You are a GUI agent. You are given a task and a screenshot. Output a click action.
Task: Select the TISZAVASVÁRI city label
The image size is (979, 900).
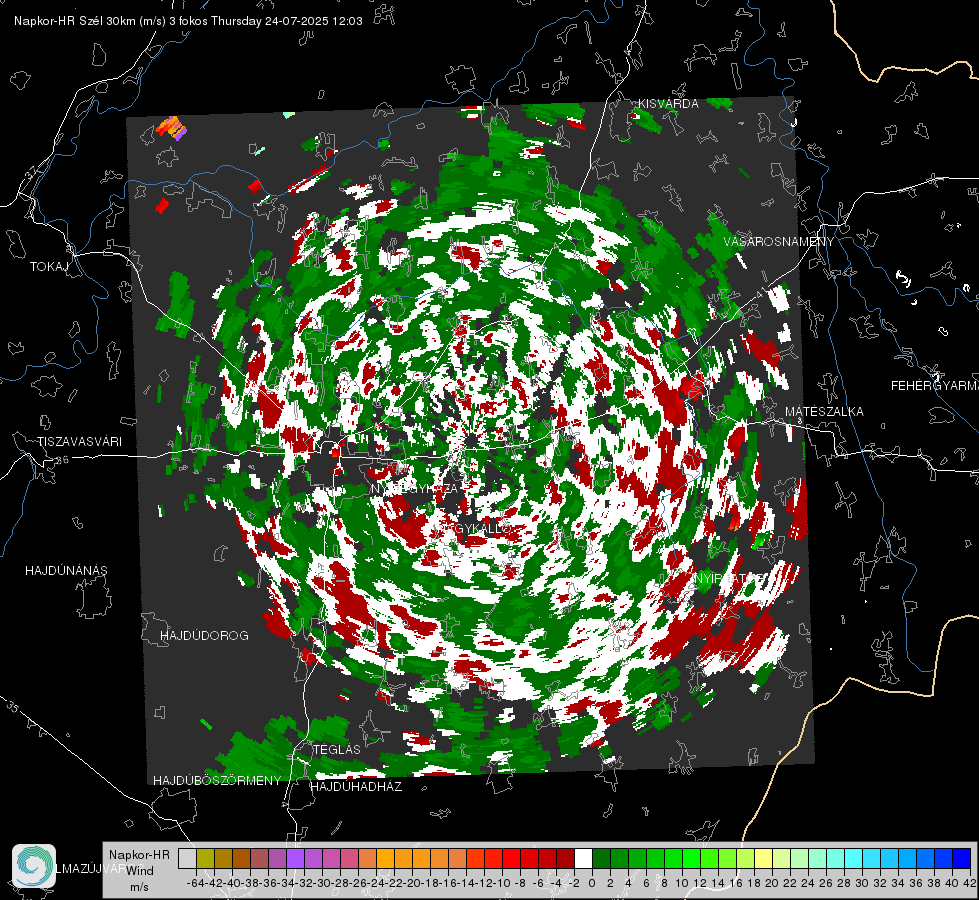[x=79, y=442]
